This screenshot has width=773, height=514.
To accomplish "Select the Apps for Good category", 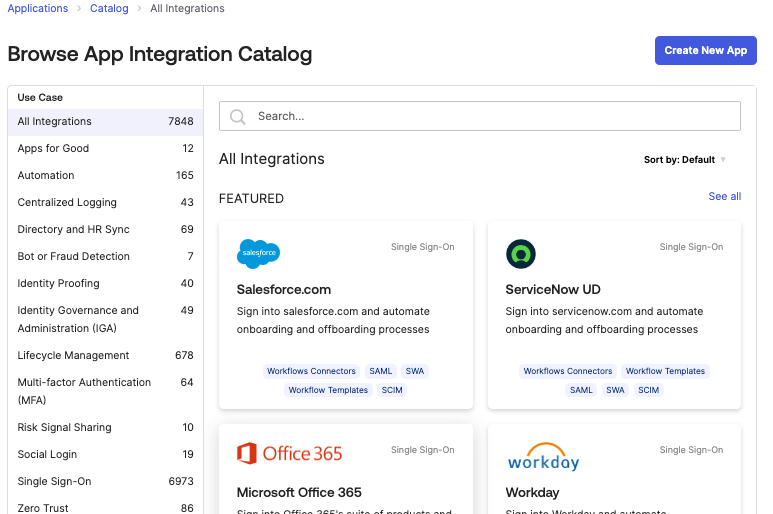I will pos(105,148).
